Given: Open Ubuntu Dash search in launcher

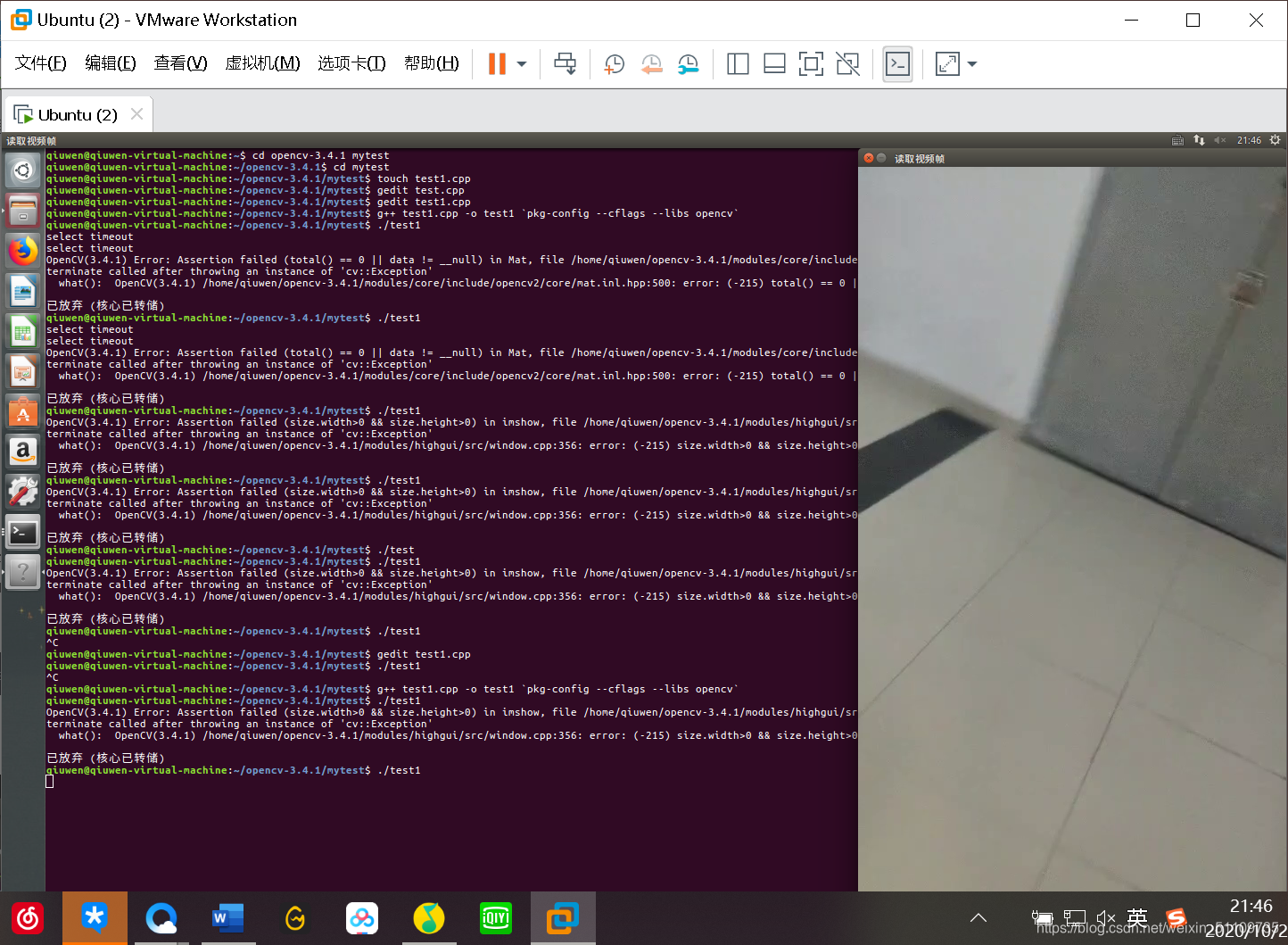Looking at the screenshot, I should click(23, 170).
